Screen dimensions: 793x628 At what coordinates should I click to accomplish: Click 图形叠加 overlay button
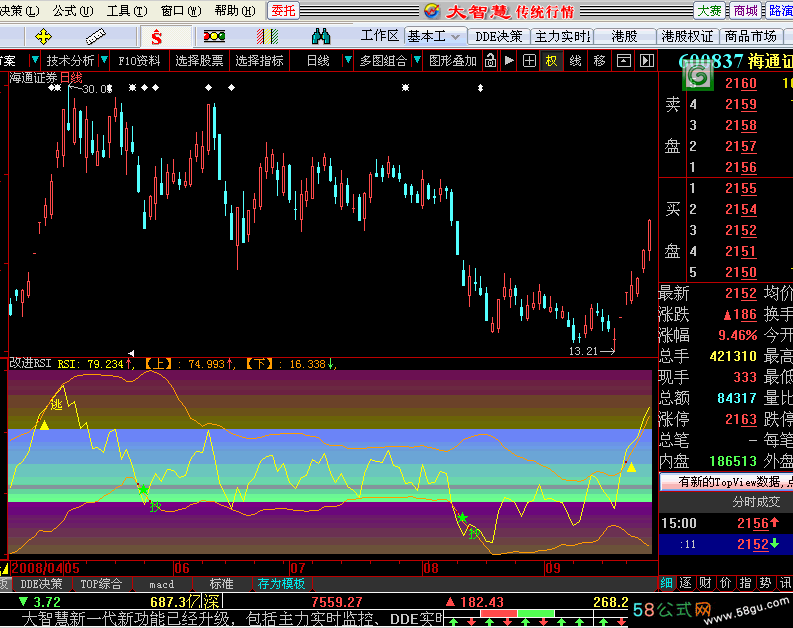coord(453,61)
